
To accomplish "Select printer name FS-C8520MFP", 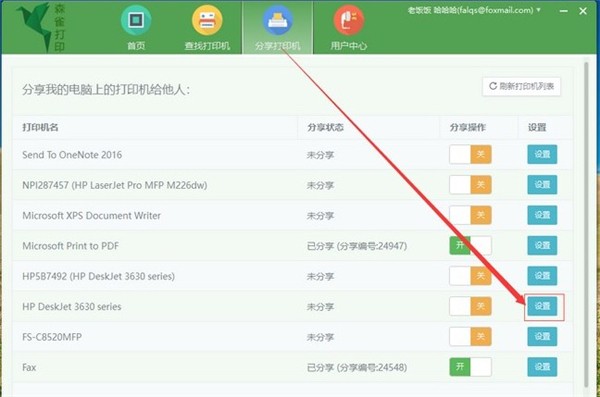I will (x=52, y=337).
